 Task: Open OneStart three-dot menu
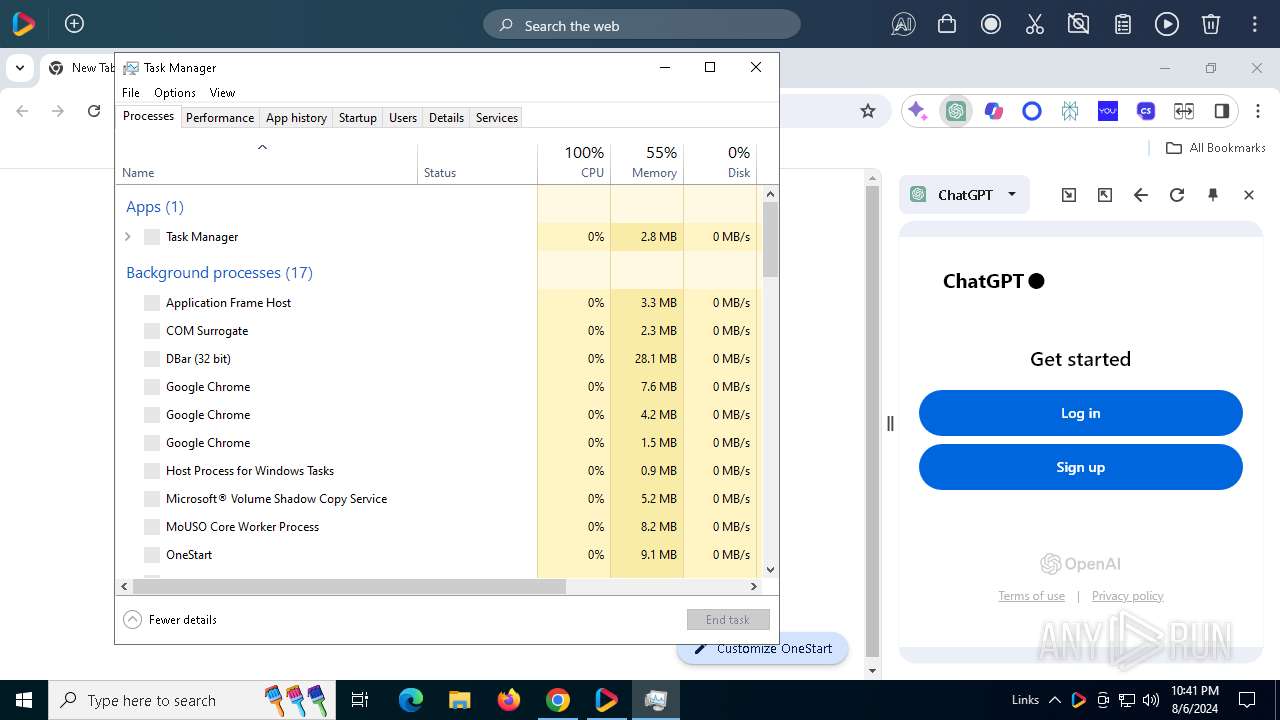point(1254,25)
